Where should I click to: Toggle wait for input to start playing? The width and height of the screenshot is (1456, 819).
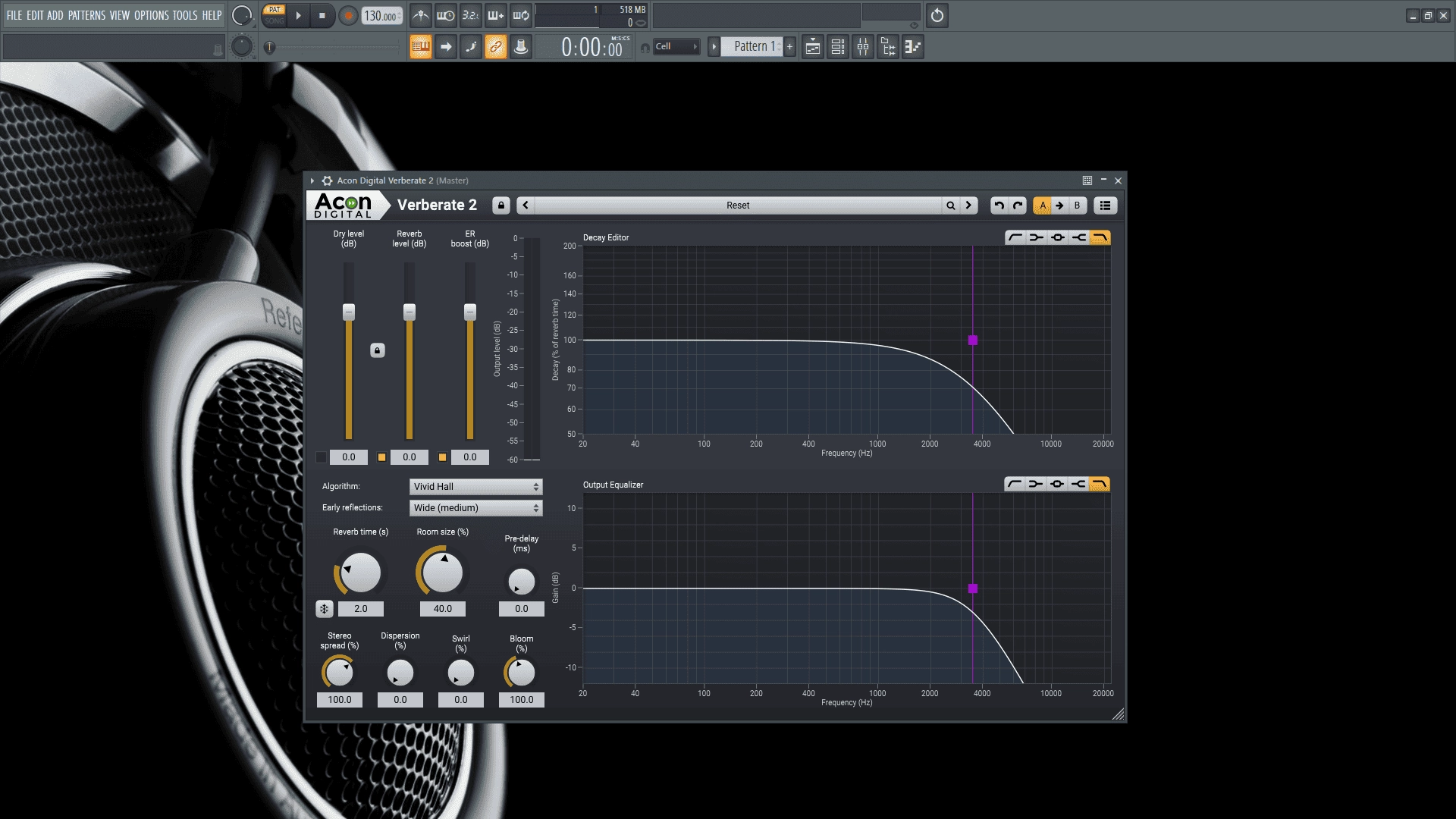[x=446, y=15]
